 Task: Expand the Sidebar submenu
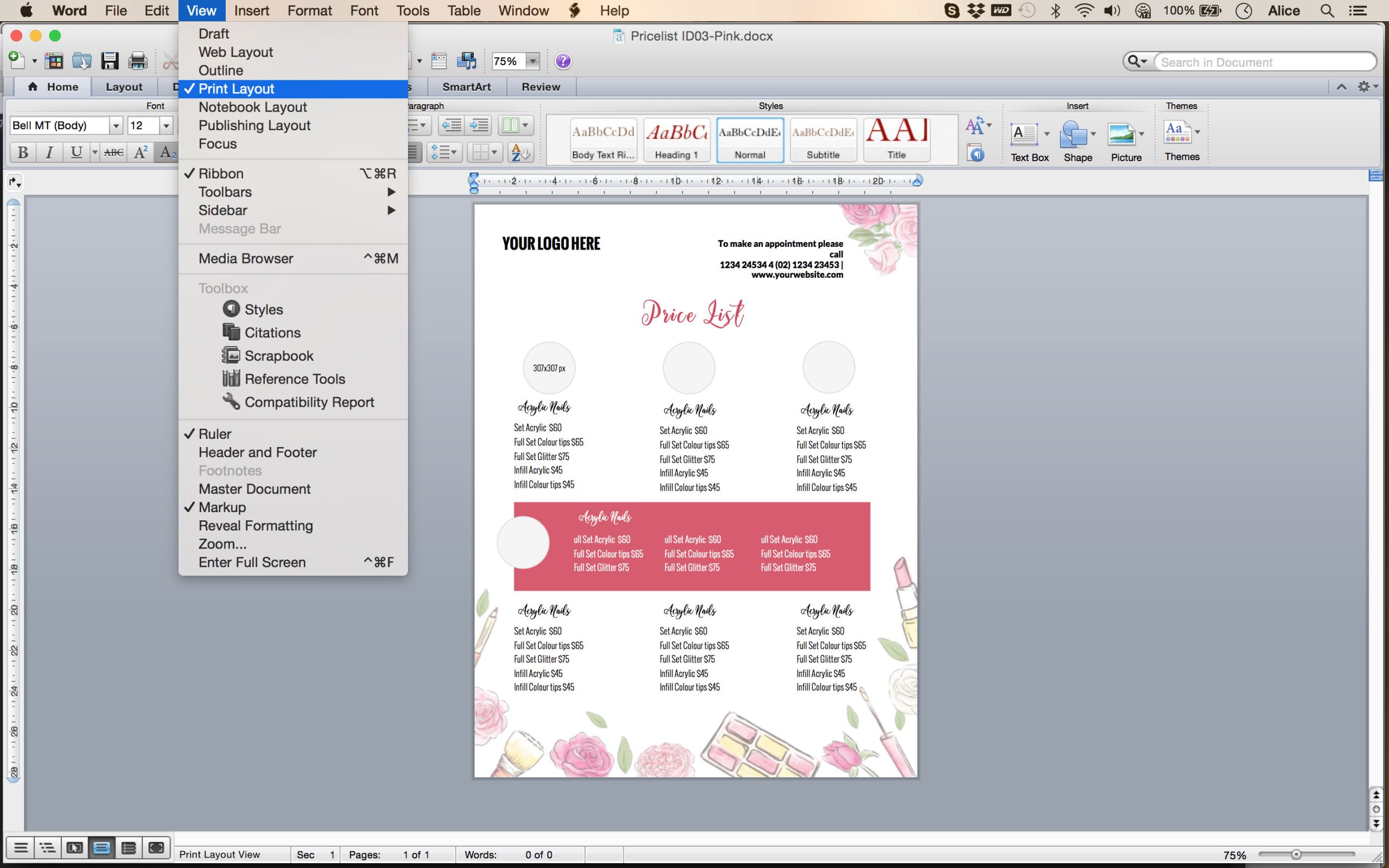[293, 210]
